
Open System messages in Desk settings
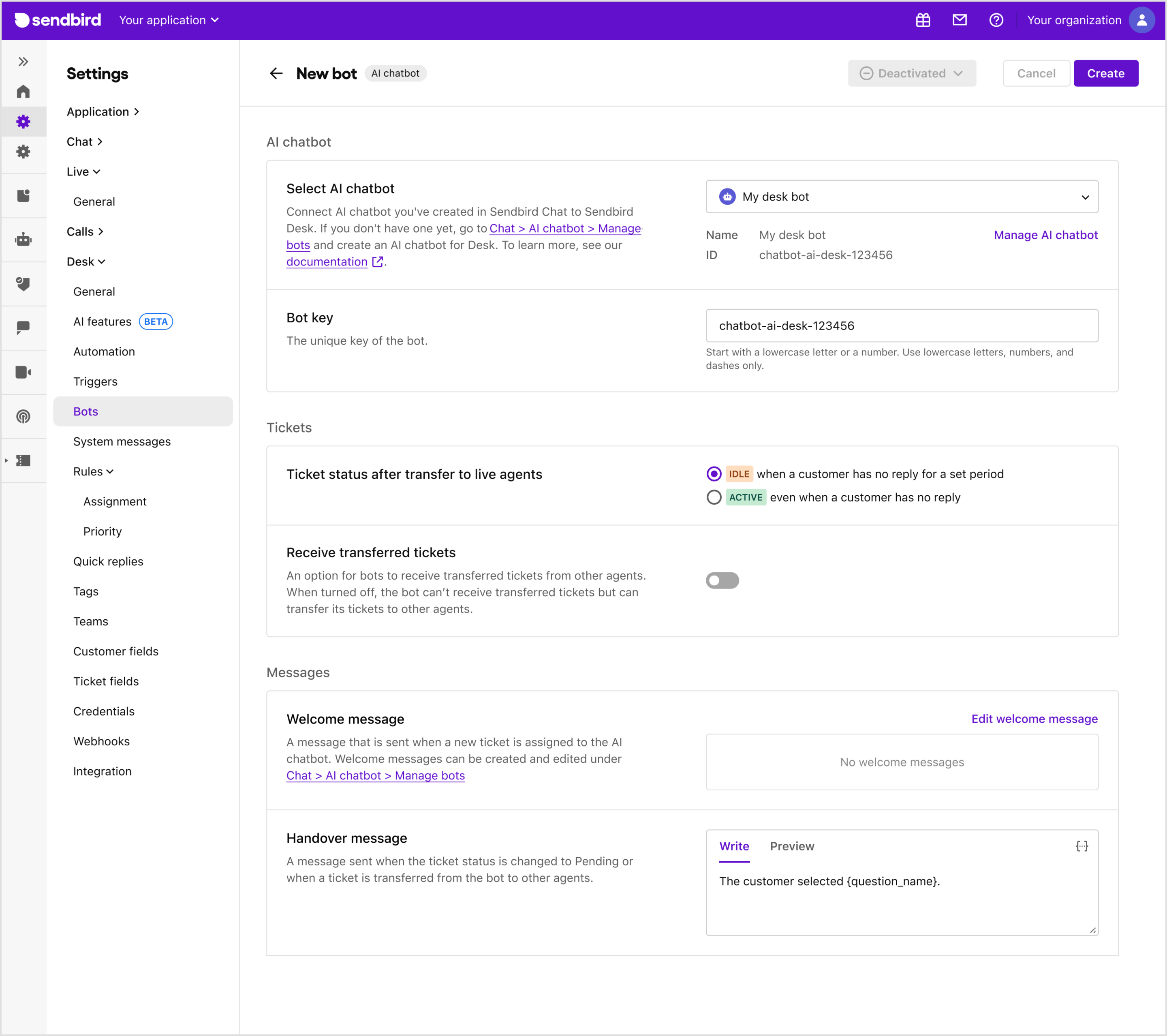[x=122, y=441]
